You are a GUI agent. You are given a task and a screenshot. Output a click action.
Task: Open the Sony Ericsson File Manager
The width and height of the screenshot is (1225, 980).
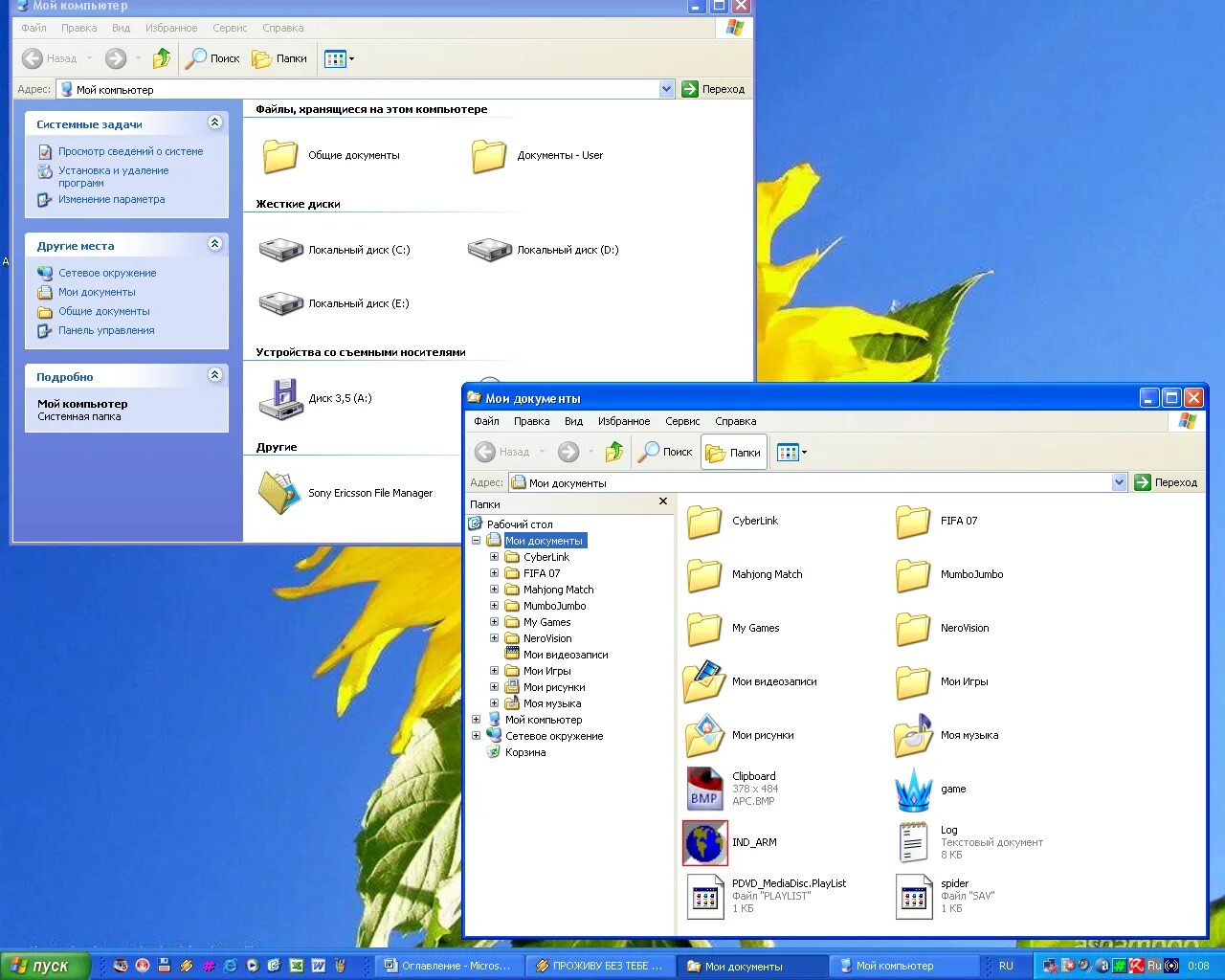click(x=278, y=493)
